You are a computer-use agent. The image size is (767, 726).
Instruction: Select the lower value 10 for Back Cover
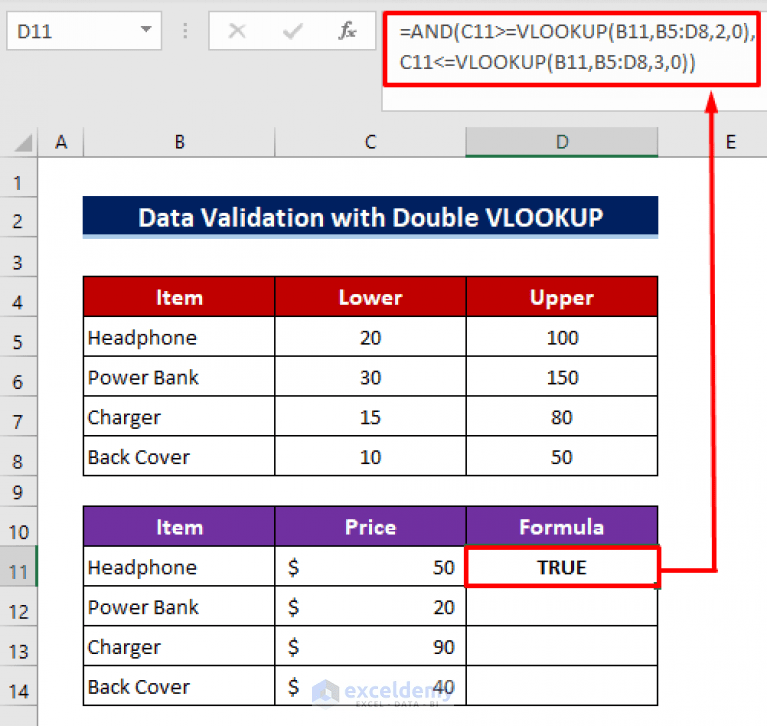point(370,456)
